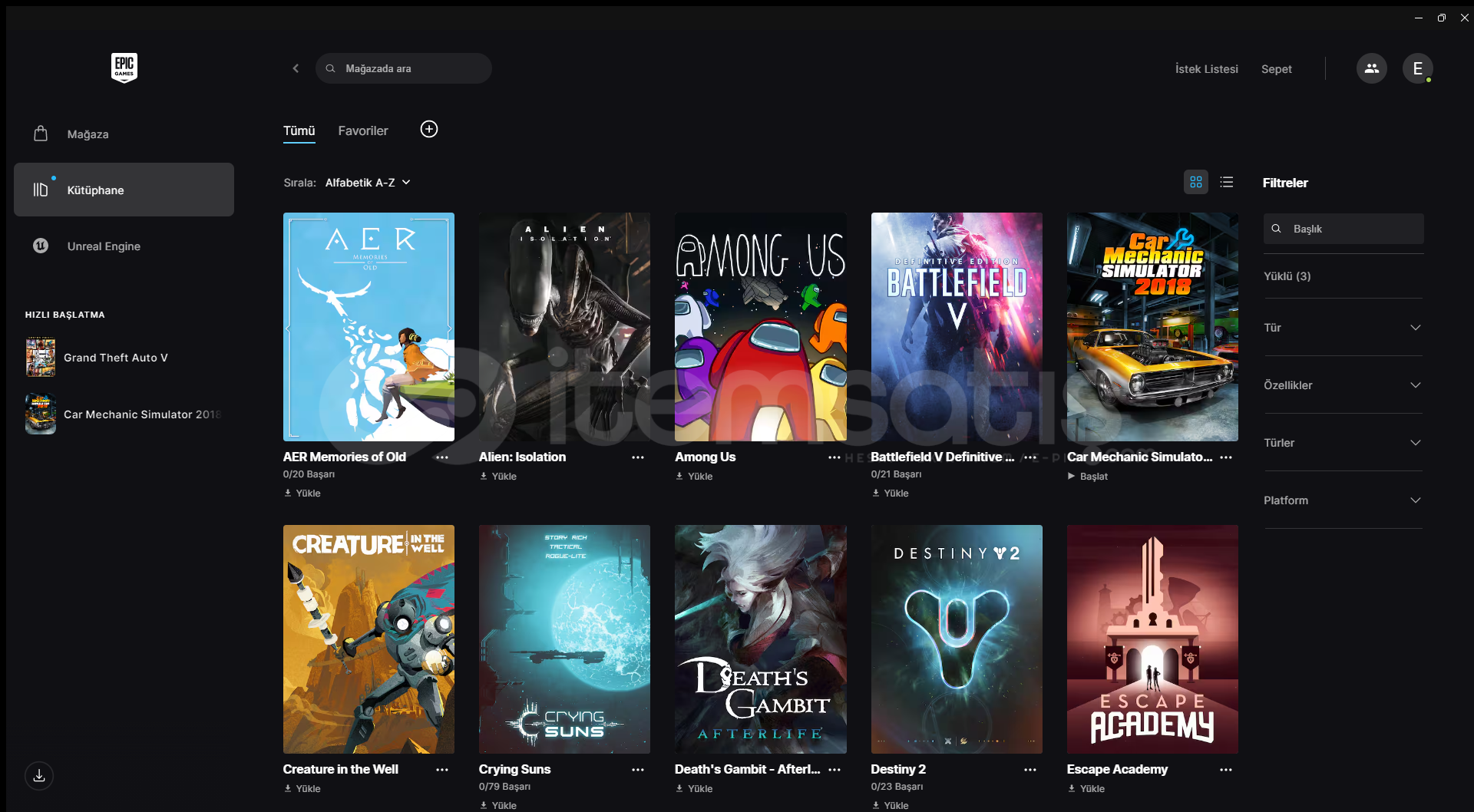Click Yükle under Creature in the Well
1474x812 pixels.
click(302, 789)
